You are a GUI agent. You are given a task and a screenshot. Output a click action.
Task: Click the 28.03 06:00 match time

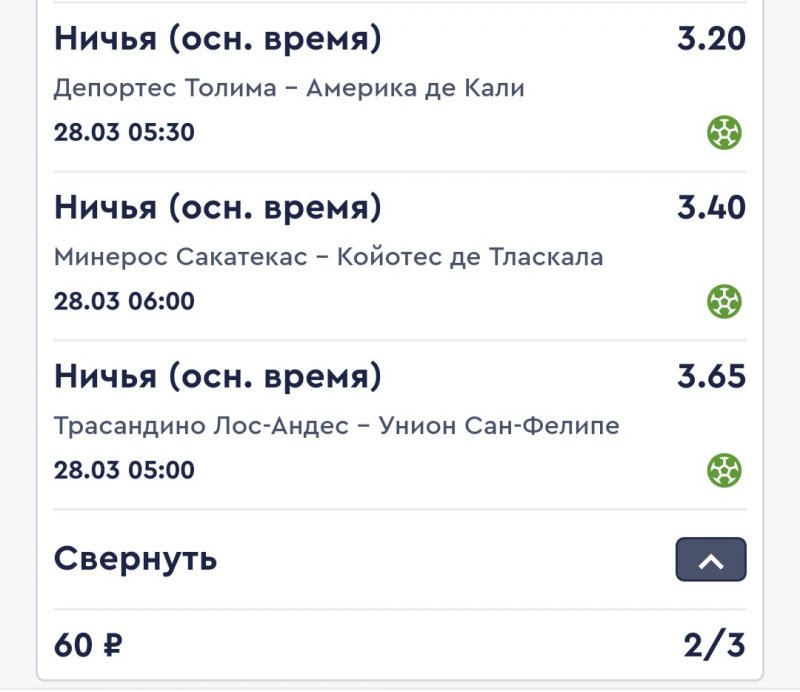tap(124, 301)
